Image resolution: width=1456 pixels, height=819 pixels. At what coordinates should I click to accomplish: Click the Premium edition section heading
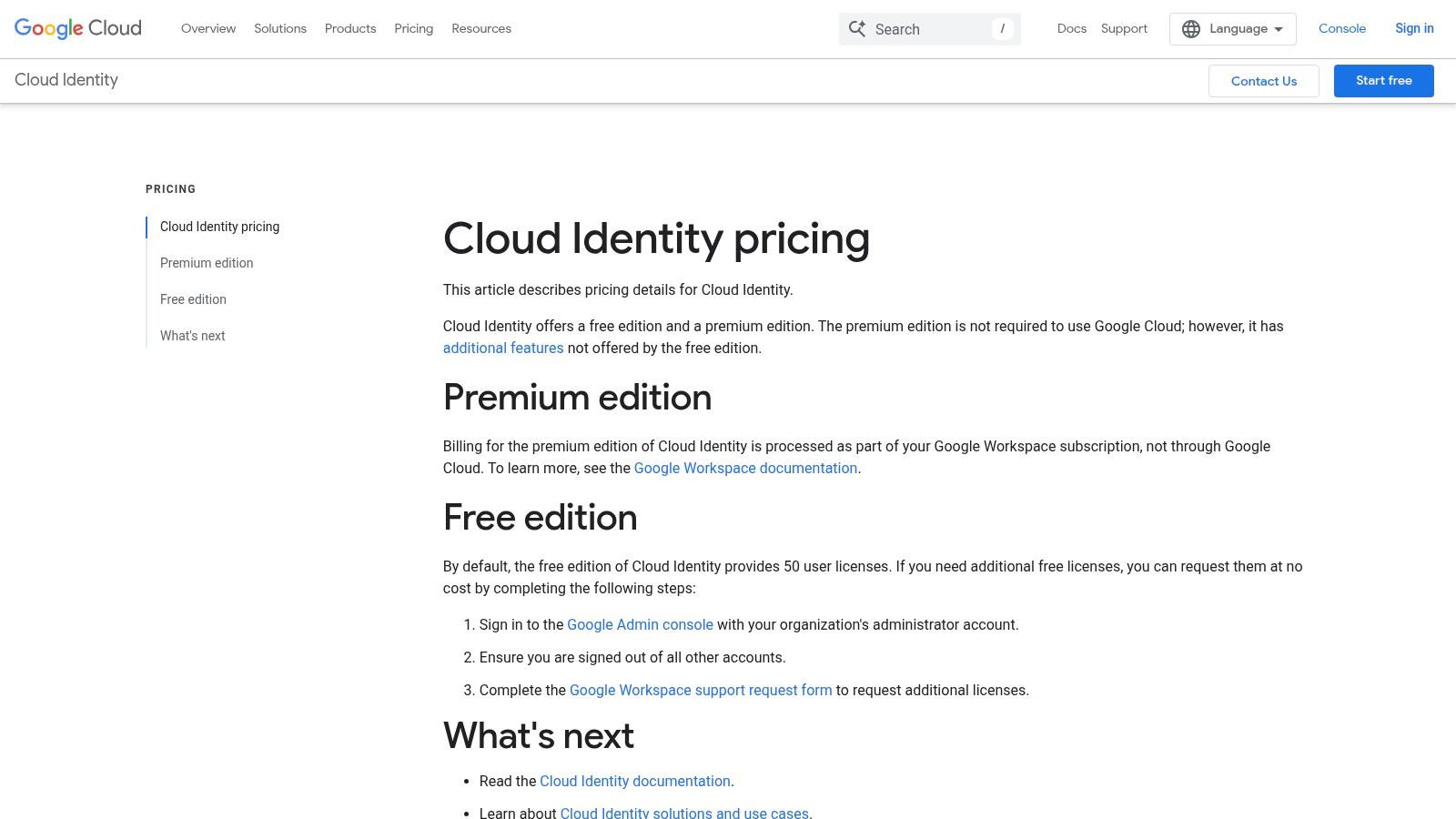pyautogui.click(x=577, y=398)
